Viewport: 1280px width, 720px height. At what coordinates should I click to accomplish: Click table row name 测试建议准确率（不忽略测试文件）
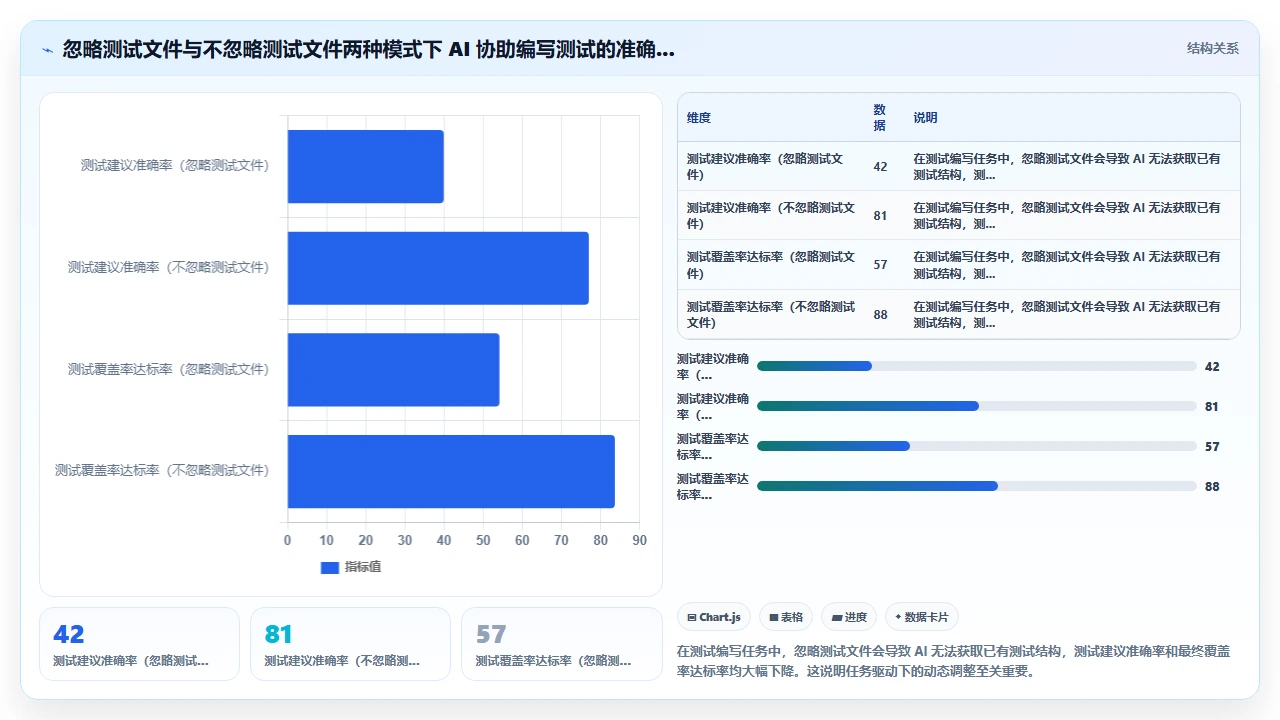point(771,216)
